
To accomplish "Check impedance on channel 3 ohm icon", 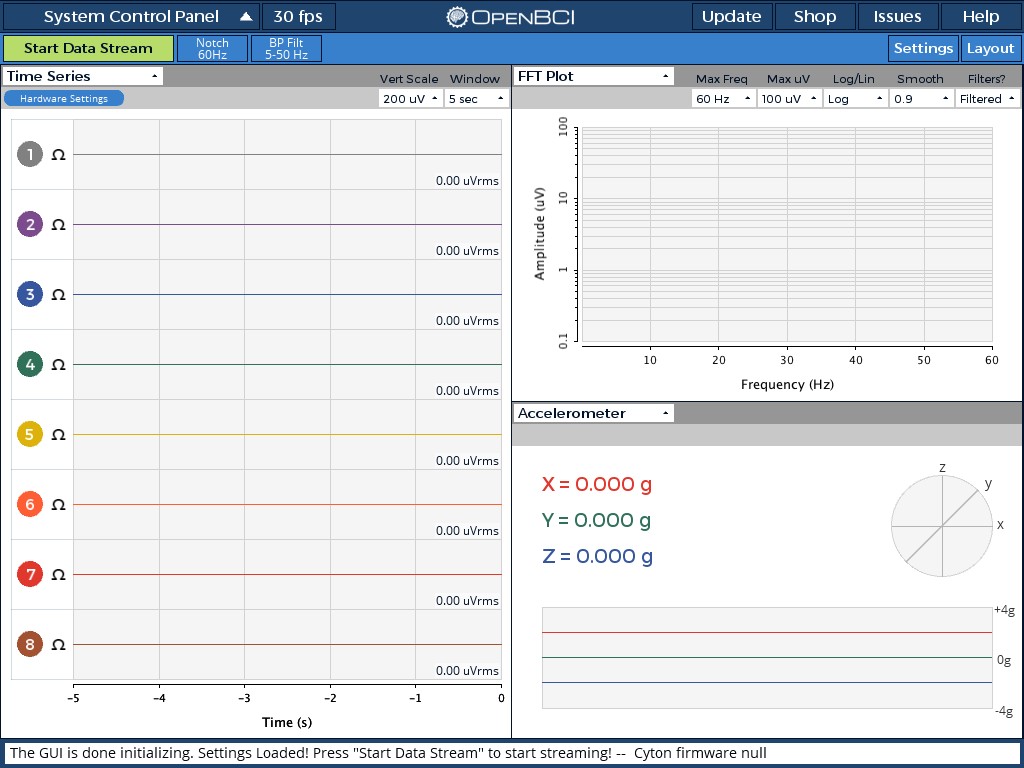I will tap(58, 295).
